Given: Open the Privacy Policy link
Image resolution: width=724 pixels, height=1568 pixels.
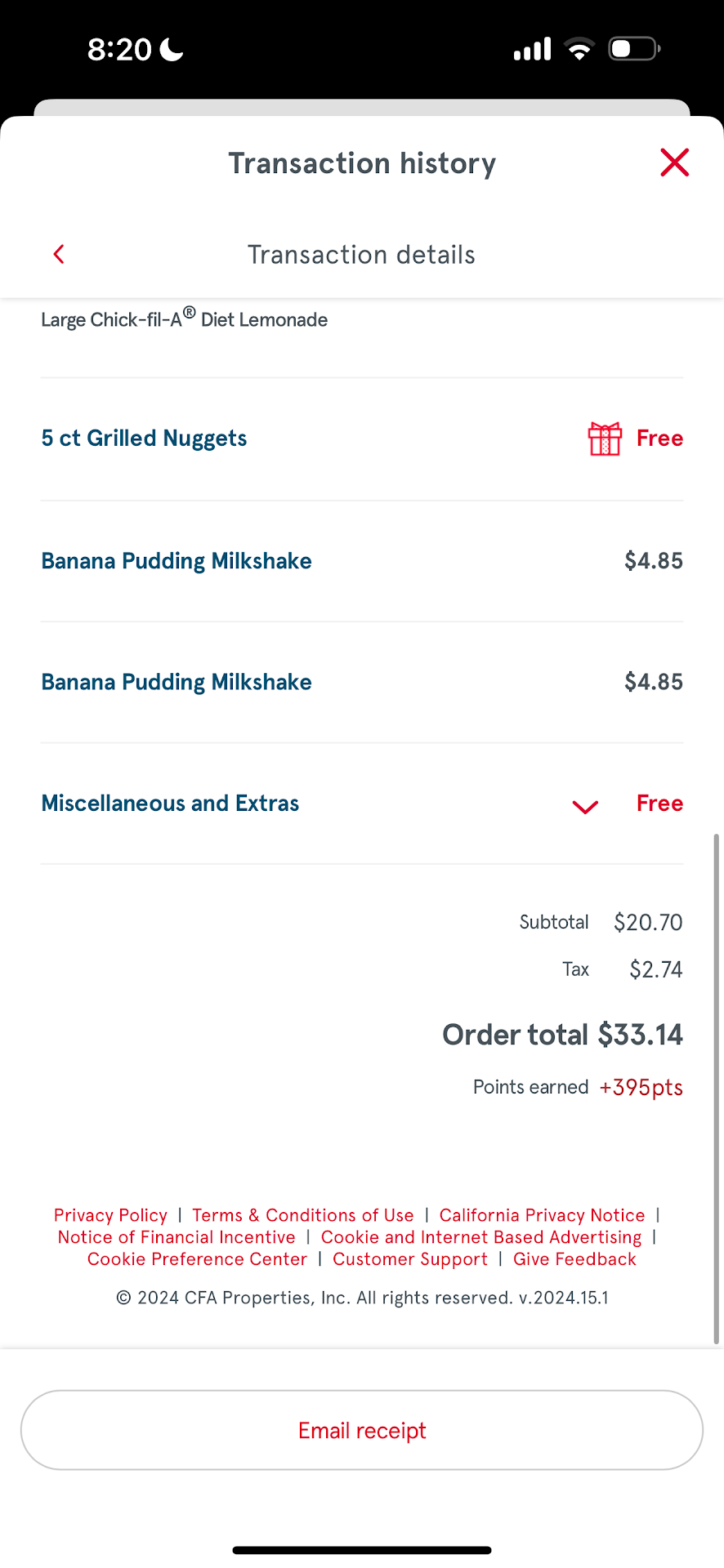Looking at the screenshot, I should pos(110,1215).
